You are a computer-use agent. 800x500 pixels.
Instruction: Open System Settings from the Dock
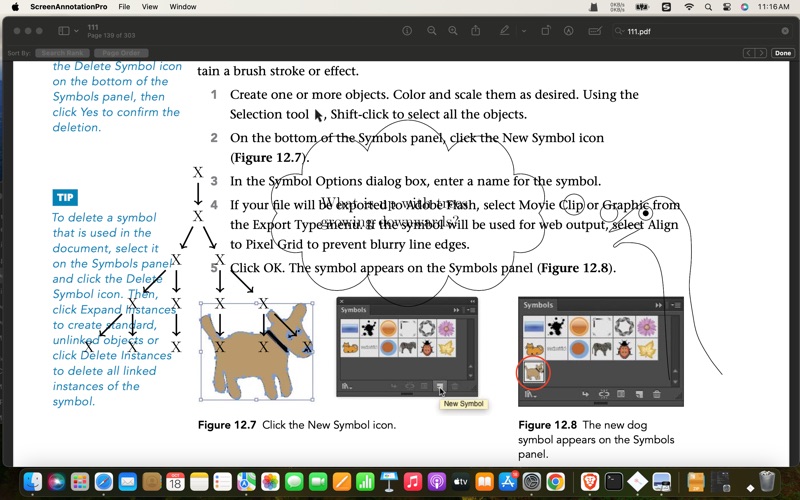pos(532,481)
